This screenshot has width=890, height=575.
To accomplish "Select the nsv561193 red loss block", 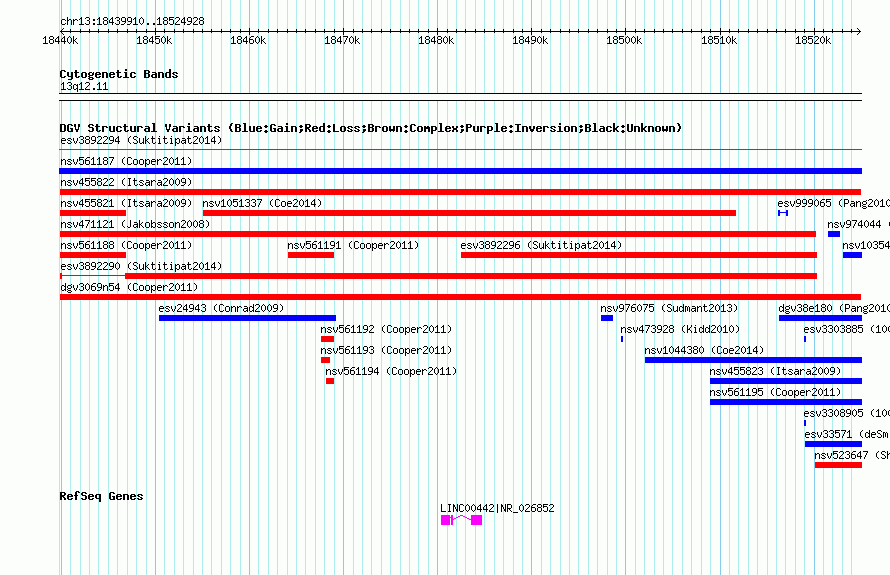I will tap(325, 360).
